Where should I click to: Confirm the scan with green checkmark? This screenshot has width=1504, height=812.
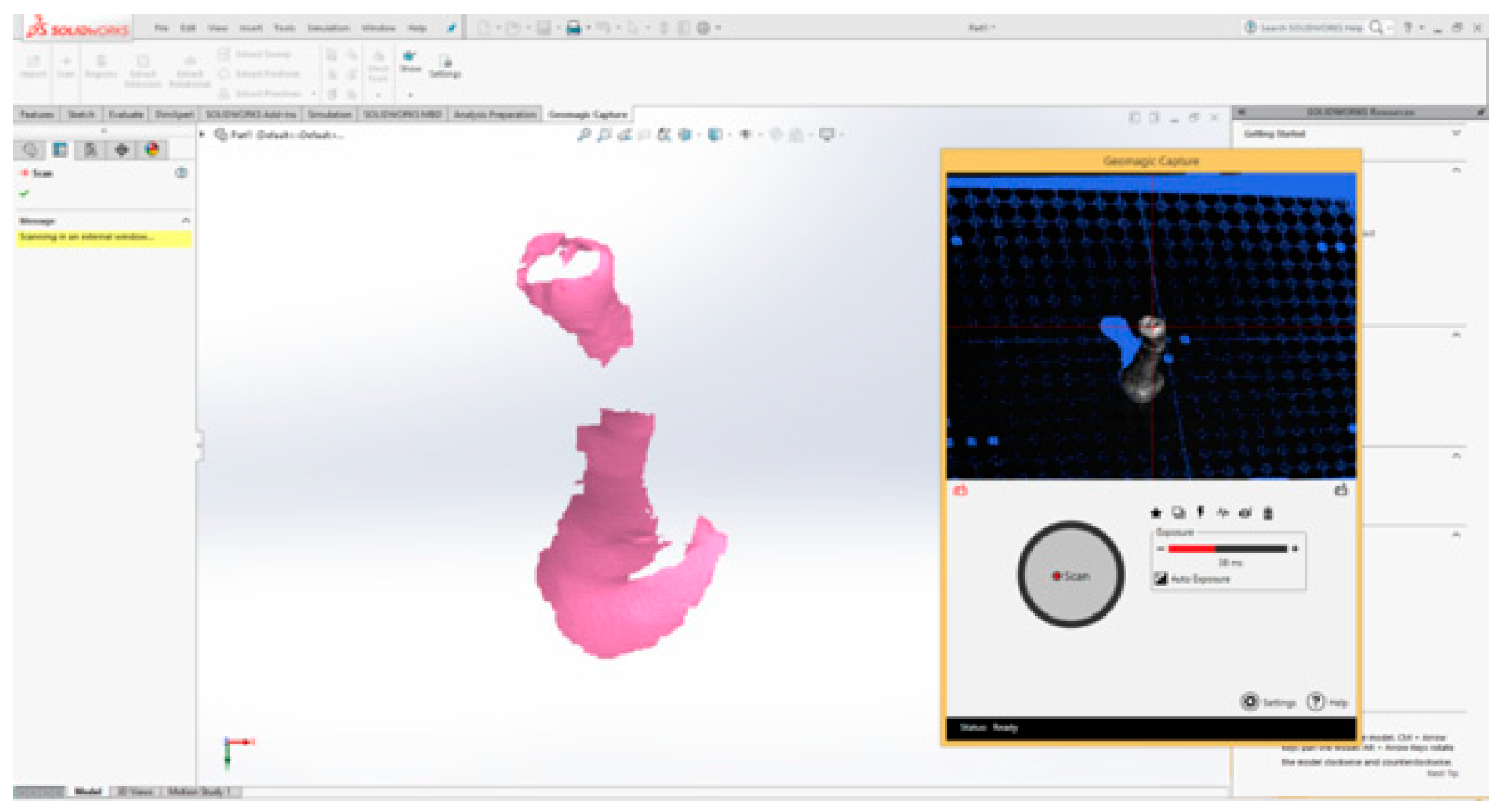tap(25, 193)
